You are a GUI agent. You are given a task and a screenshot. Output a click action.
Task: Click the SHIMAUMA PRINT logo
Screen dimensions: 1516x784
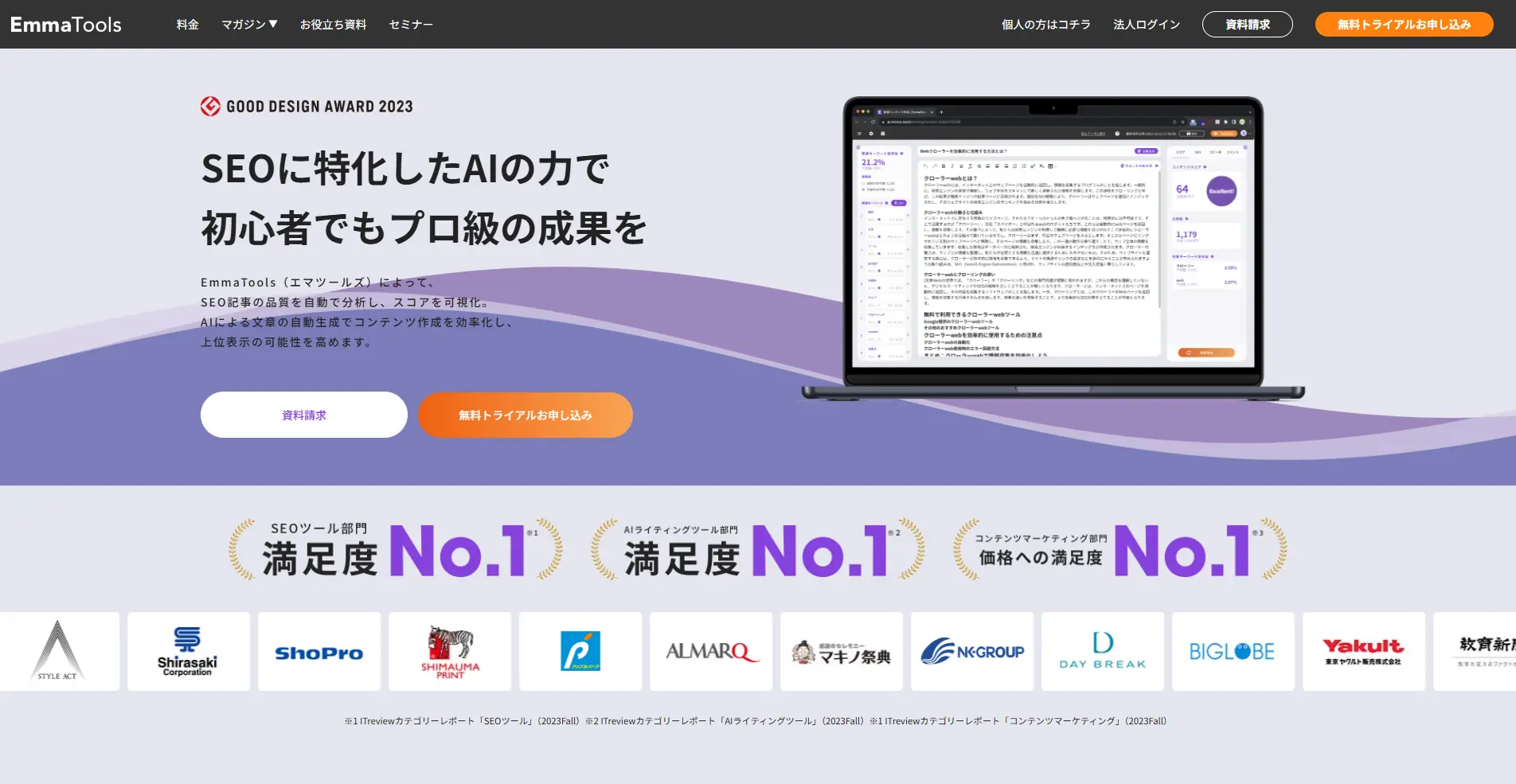450,651
